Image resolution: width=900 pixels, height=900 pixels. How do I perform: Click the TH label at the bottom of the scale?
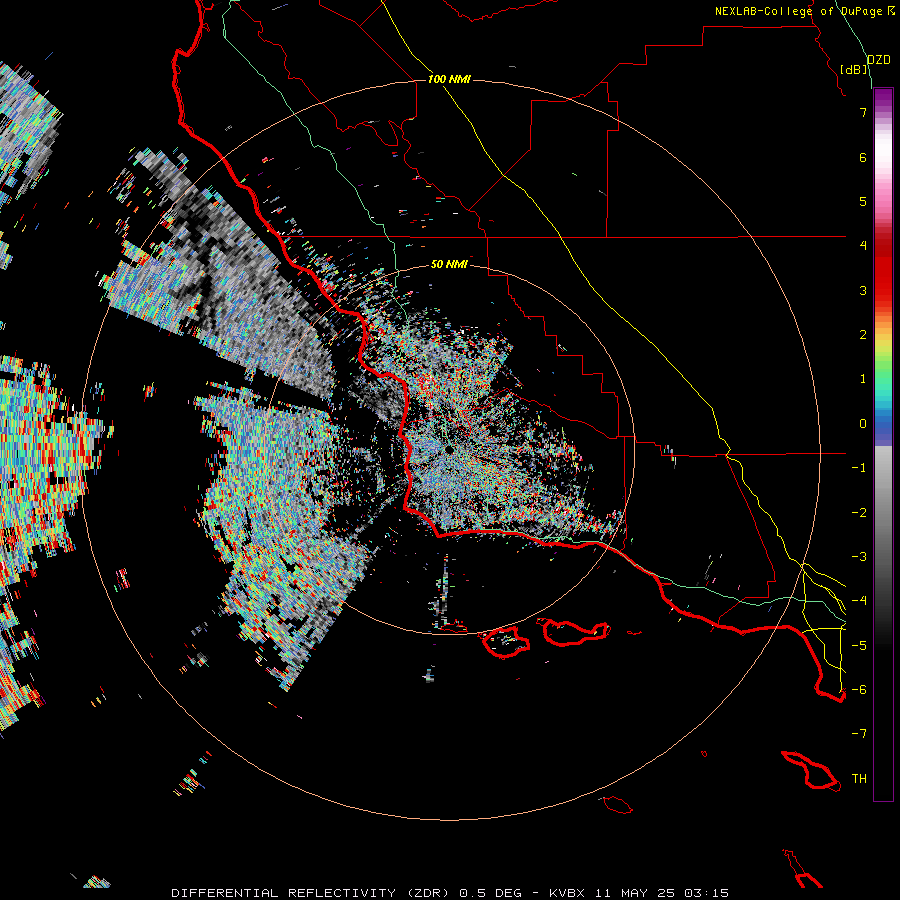(x=859, y=779)
